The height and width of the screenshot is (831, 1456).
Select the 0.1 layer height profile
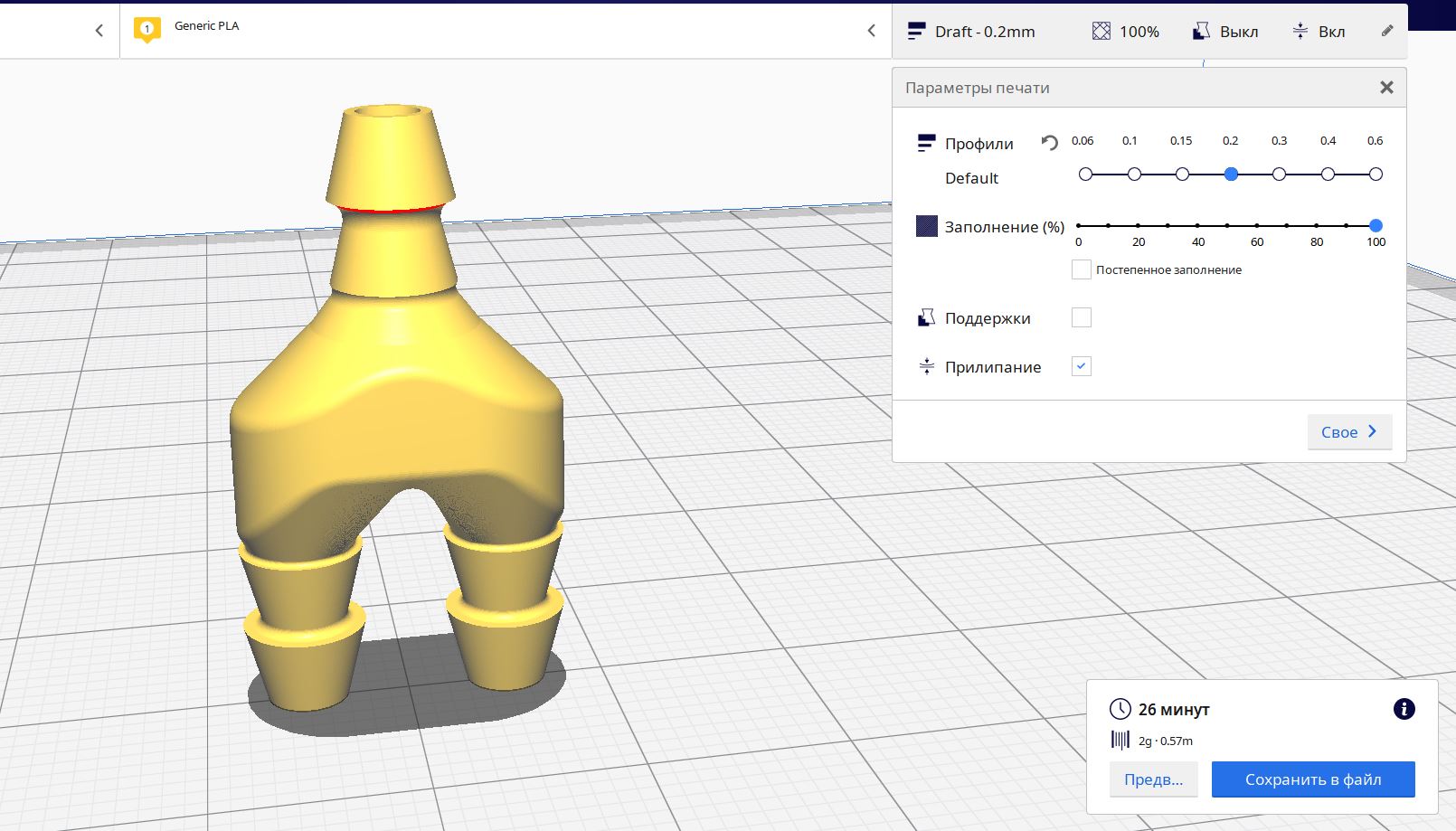(1134, 175)
